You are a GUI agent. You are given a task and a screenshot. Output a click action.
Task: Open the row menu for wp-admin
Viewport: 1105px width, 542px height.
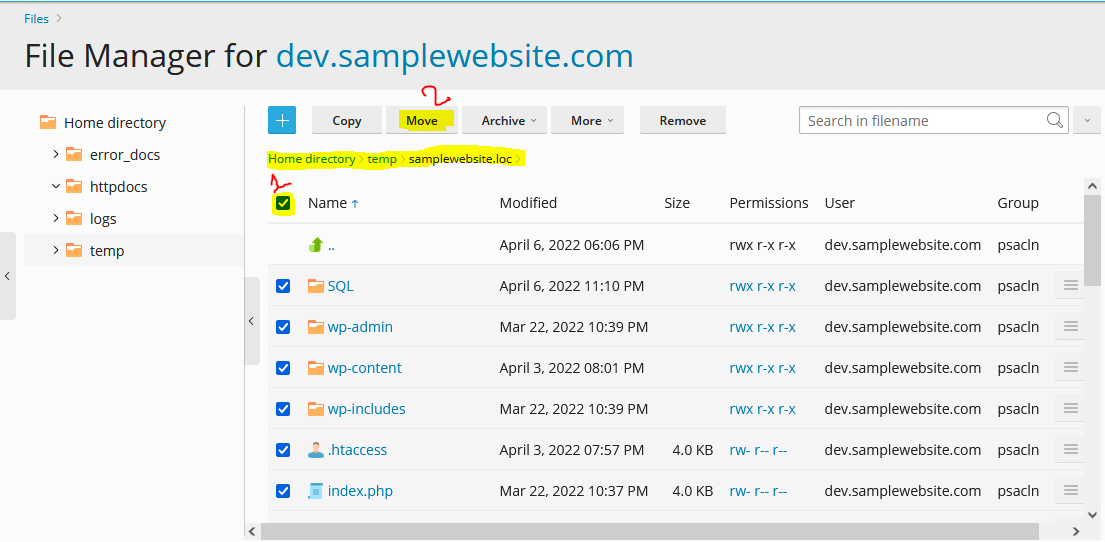click(1070, 327)
